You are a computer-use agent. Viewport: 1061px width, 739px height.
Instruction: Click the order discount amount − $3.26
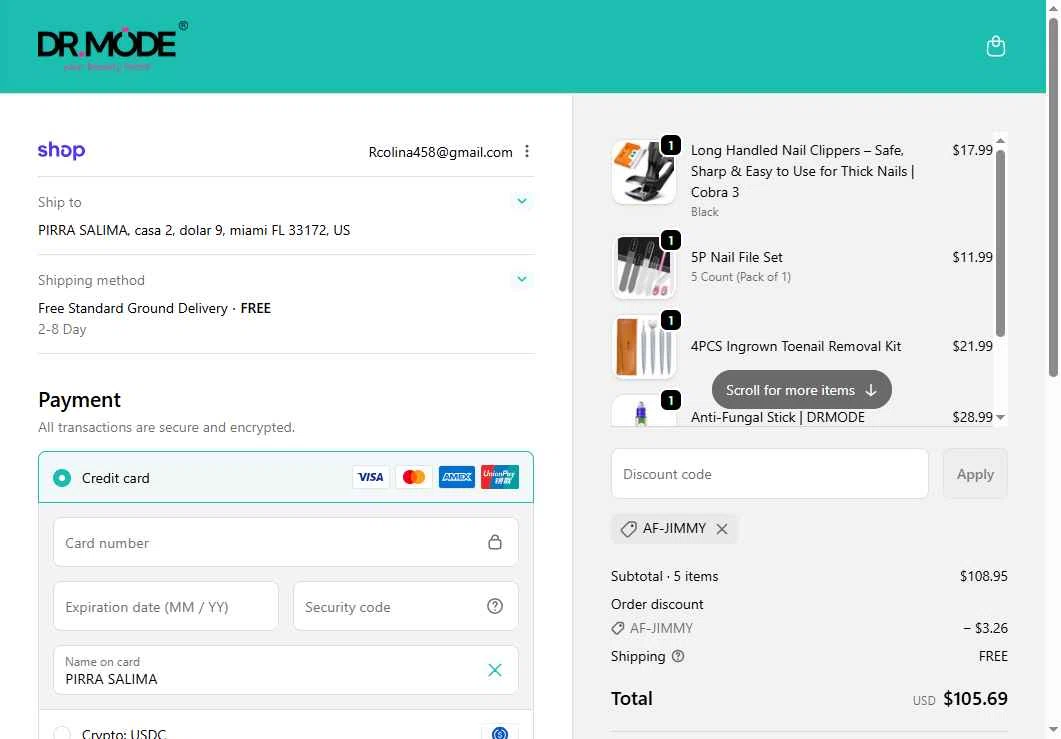[x=985, y=628]
